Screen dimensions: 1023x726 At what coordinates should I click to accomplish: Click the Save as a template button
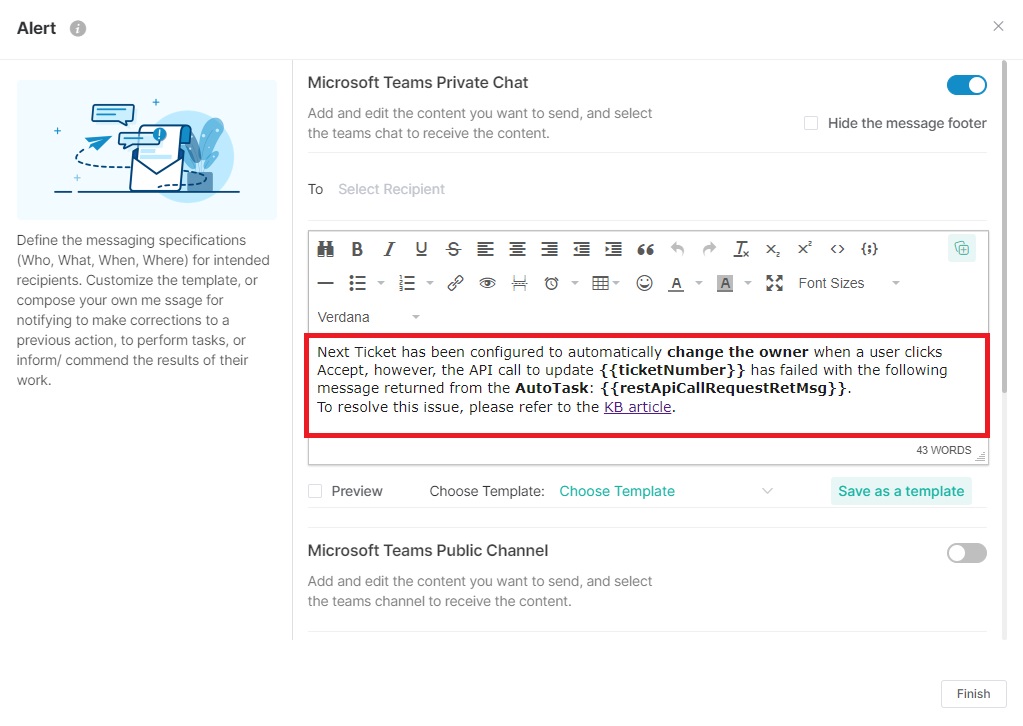(900, 491)
